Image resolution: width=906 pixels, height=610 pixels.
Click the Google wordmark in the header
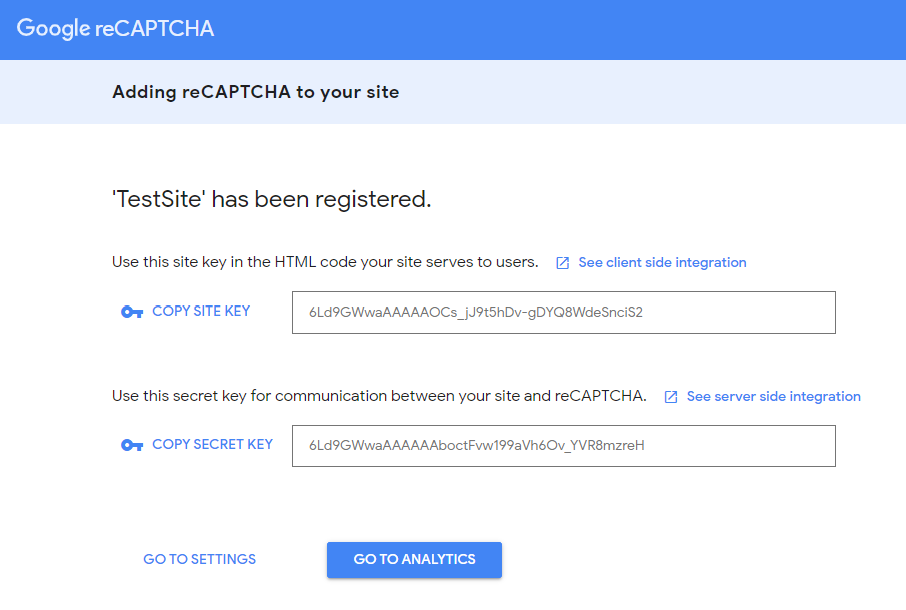pyautogui.click(x=53, y=28)
